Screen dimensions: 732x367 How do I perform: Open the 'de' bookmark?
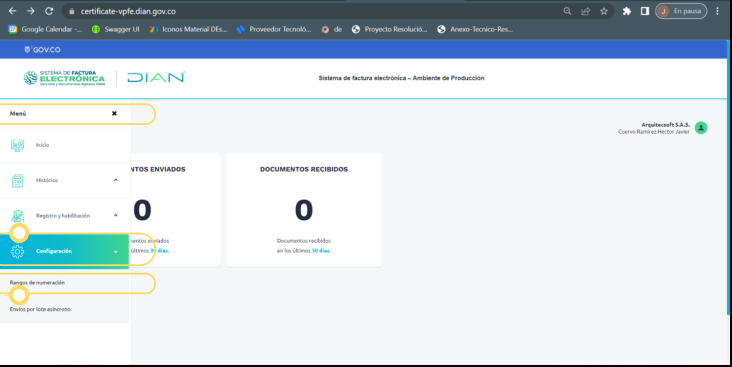pyautogui.click(x=332, y=29)
